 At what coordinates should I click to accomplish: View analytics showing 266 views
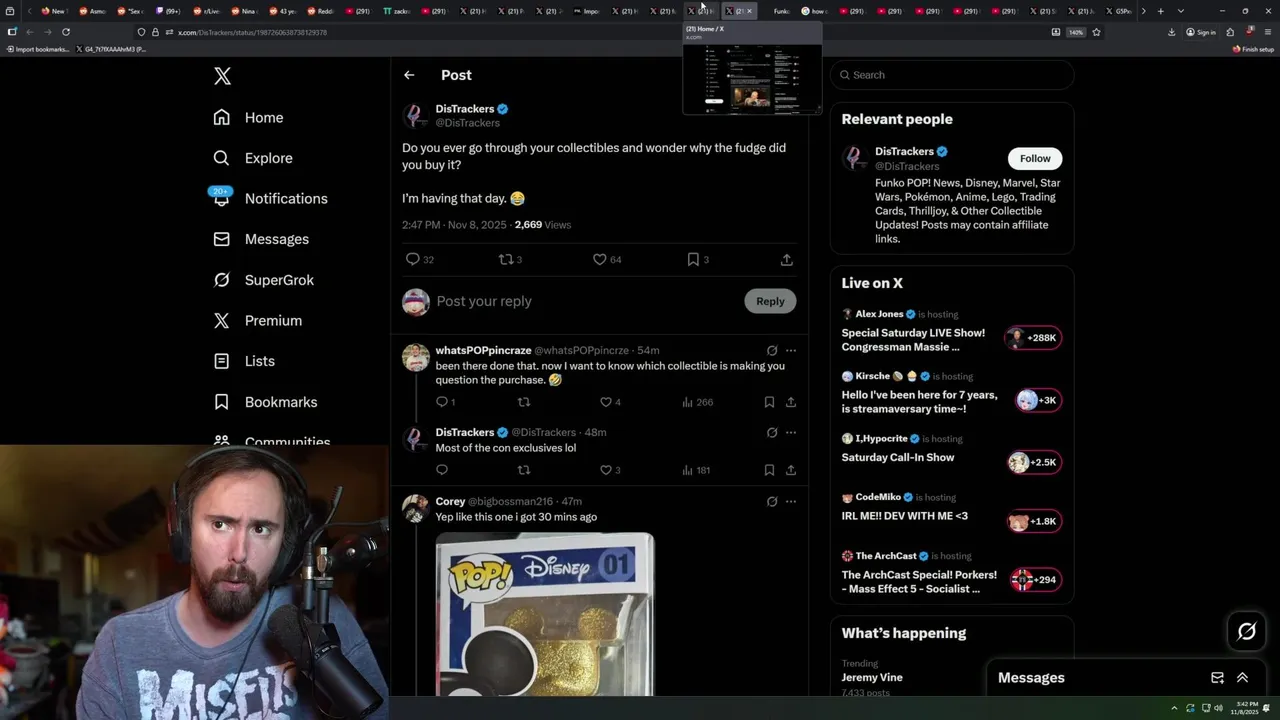point(697,402)
